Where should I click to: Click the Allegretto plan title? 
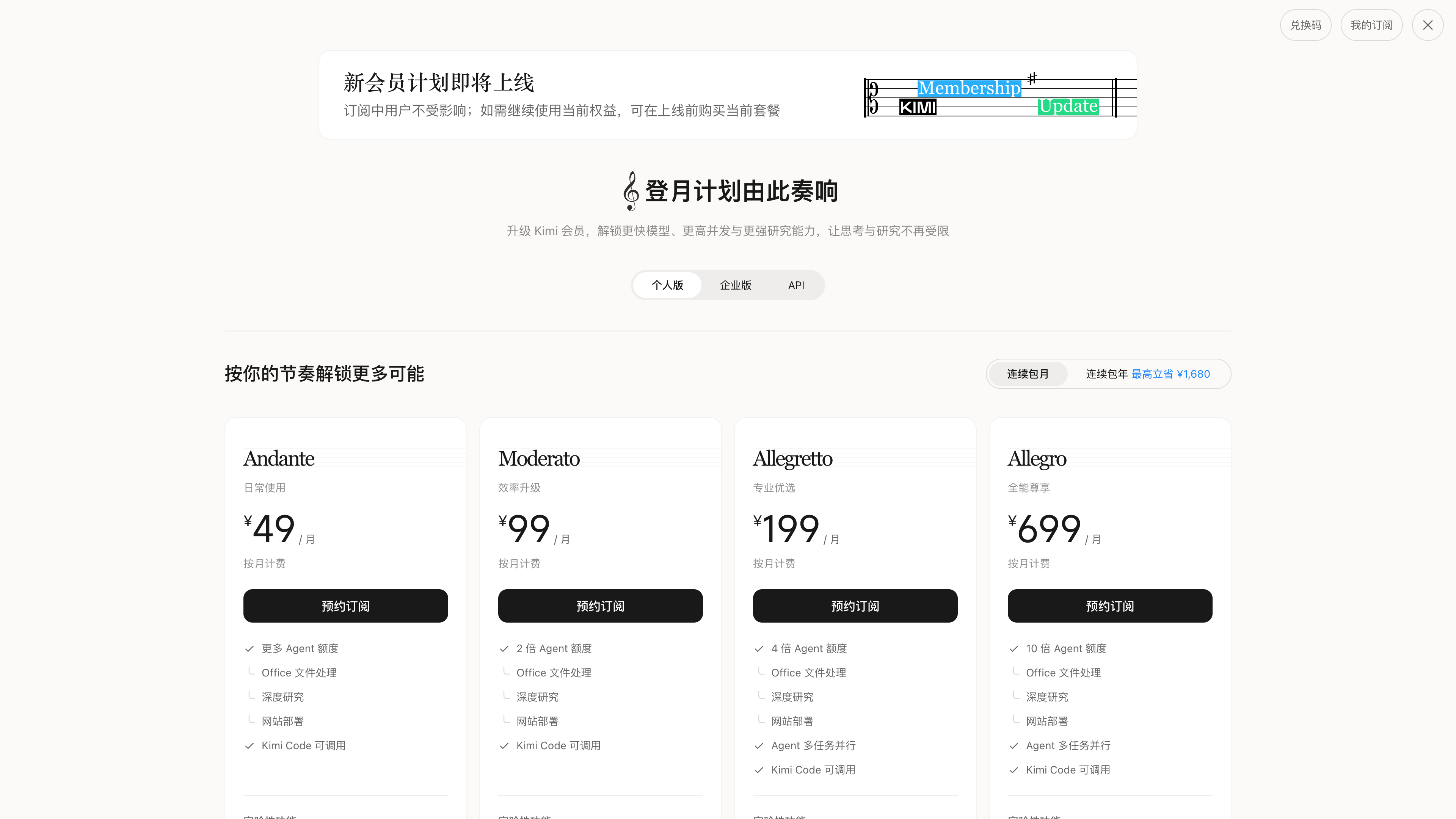pyautogui.click(x=792, y=458)
